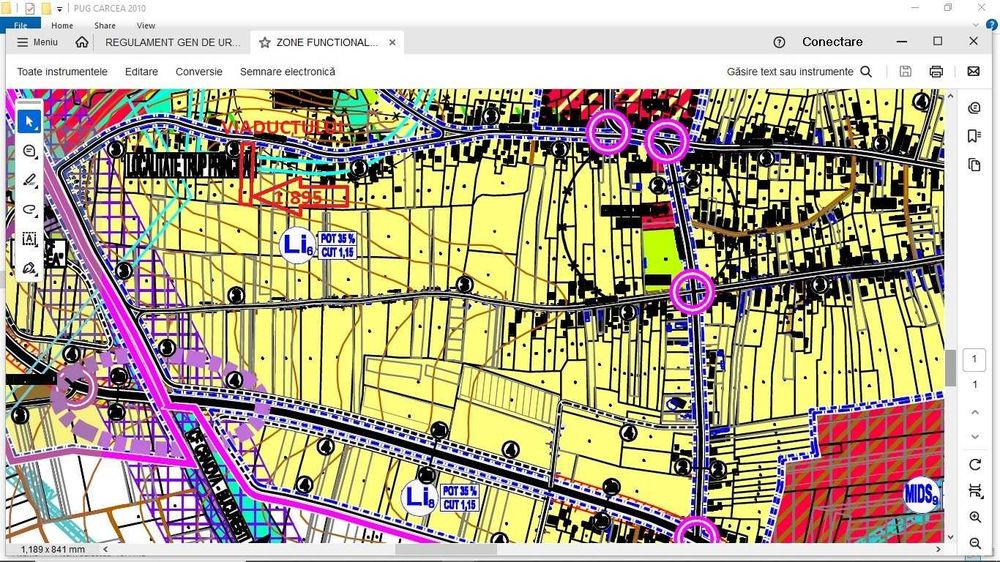Open the page thumbnails copy icon
The height and width of the screenshot is (562, 1000).
(x=974, y=165)
